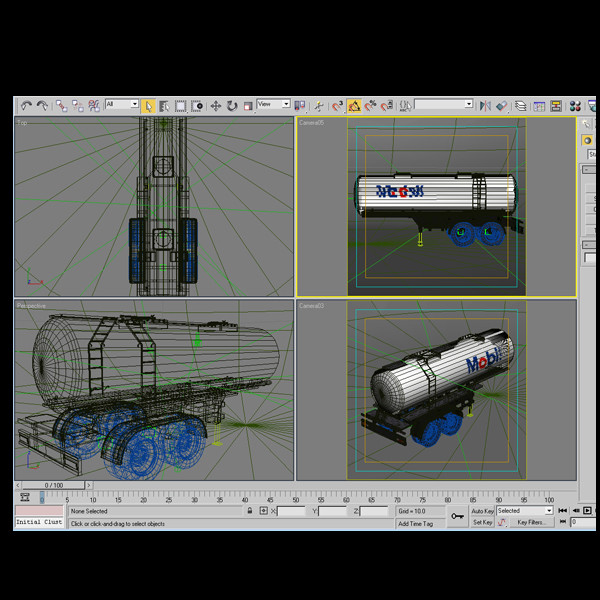Click the Use Pivot Point Center icon
This screenshot has height=600, width=600.
click(x=300, y=106)
